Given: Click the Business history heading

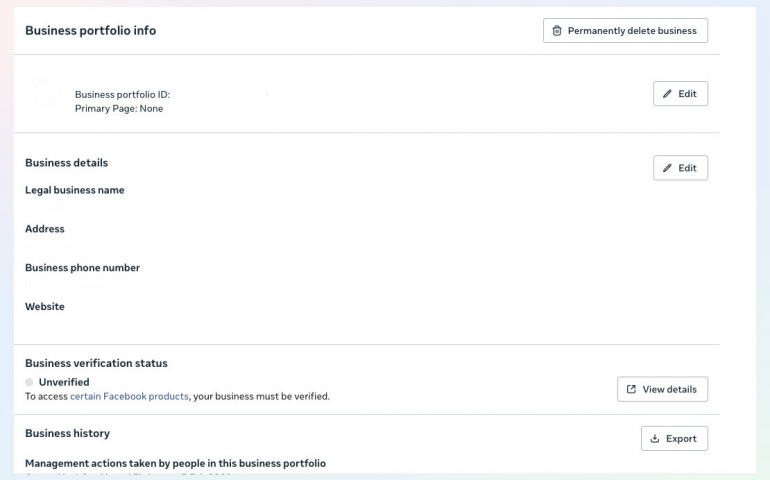Looking at the screenshot, I should [x=67, y=433].
